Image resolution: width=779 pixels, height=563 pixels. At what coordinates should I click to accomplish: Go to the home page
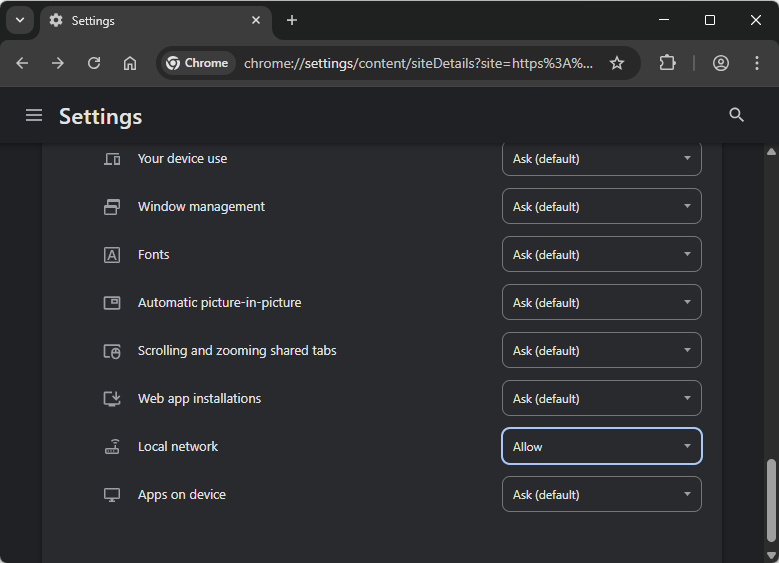pyautogui.click(x=130, y=63)
